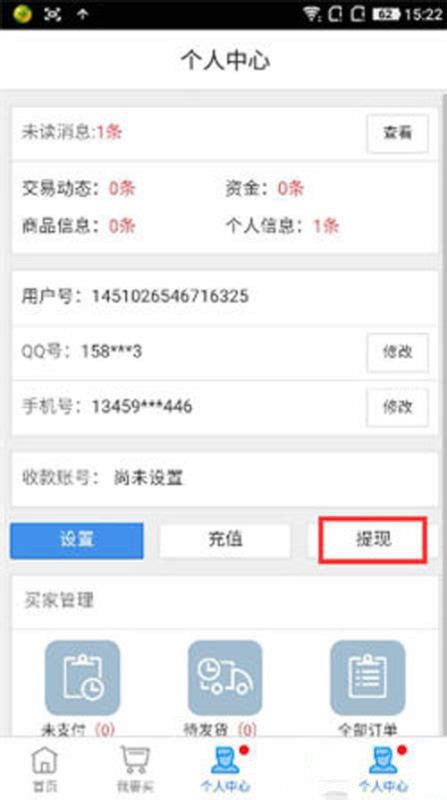Tap the blue 设置 button

77,540
